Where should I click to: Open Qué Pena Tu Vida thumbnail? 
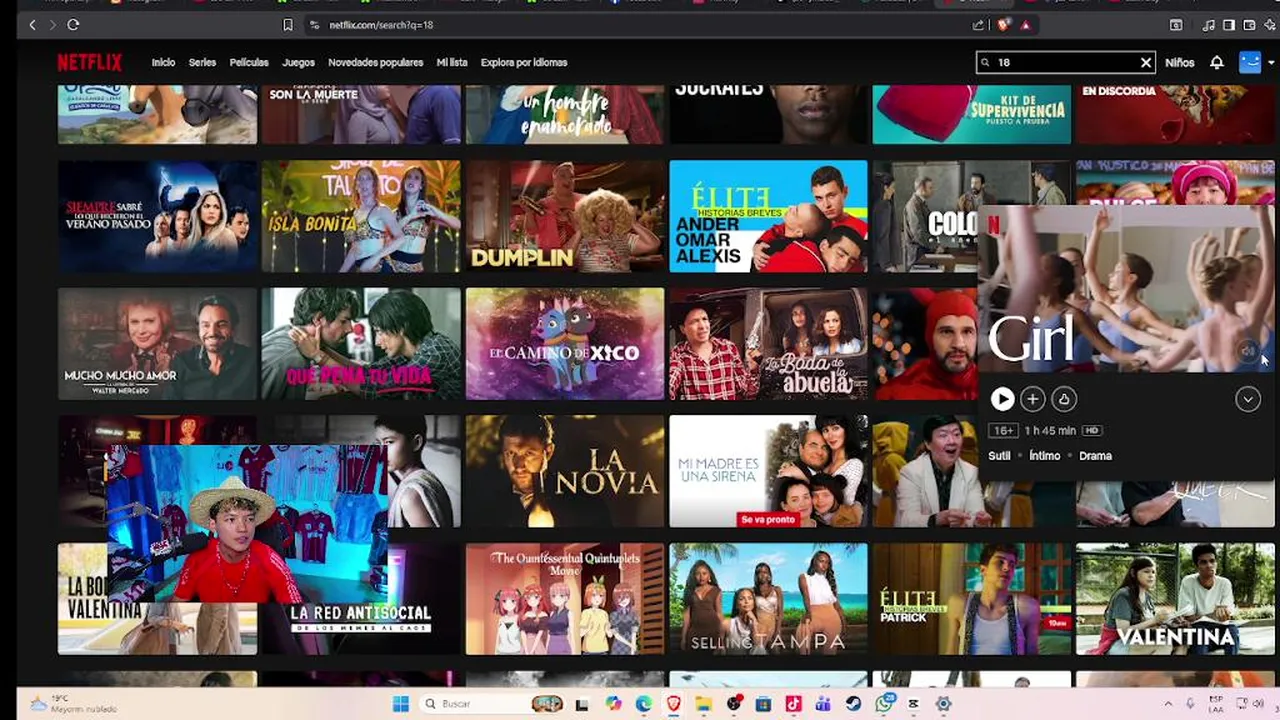(x=361, y=343)
